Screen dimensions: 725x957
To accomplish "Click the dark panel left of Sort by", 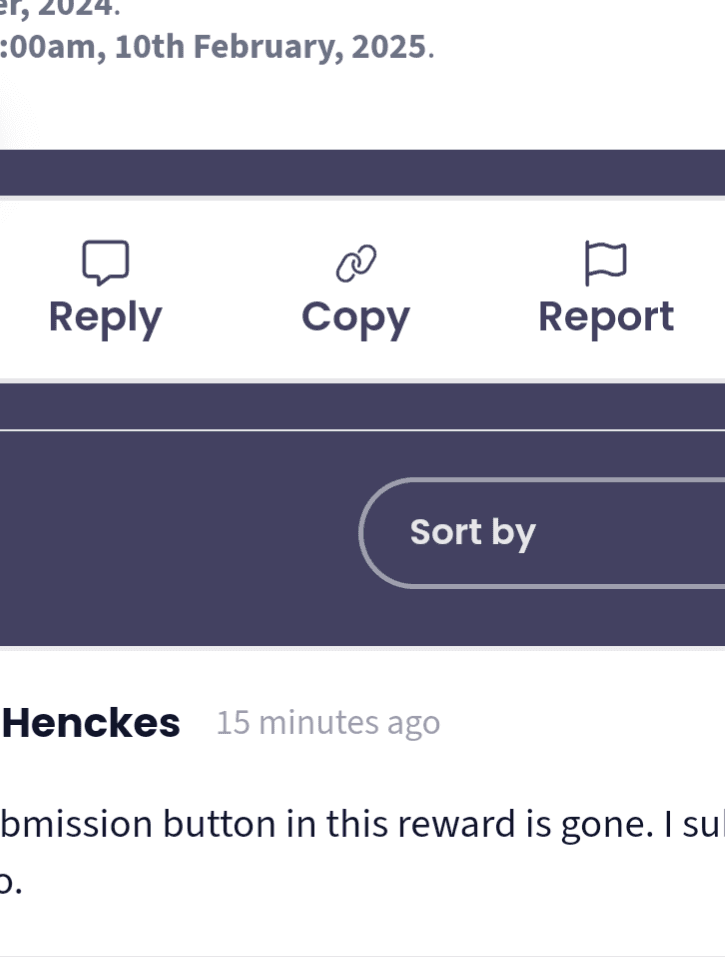I will (x=180, y=533).
